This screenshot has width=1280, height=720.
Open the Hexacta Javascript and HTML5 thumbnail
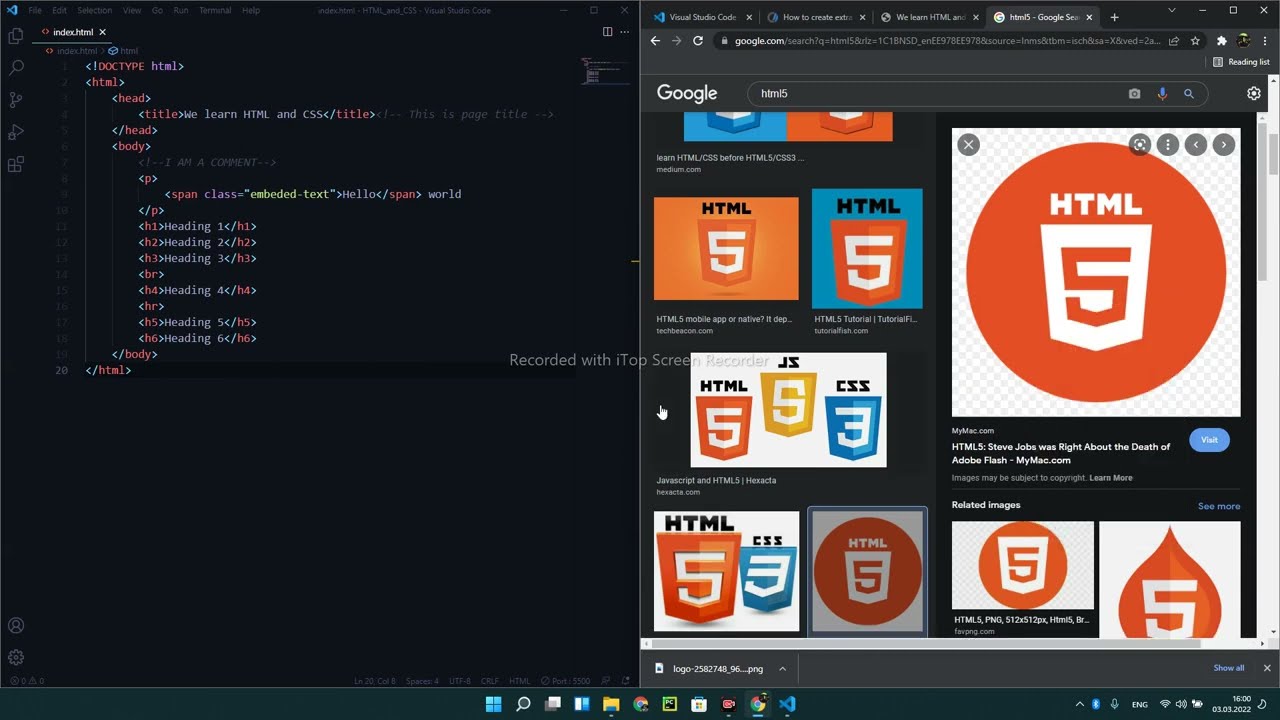(788, 409)
